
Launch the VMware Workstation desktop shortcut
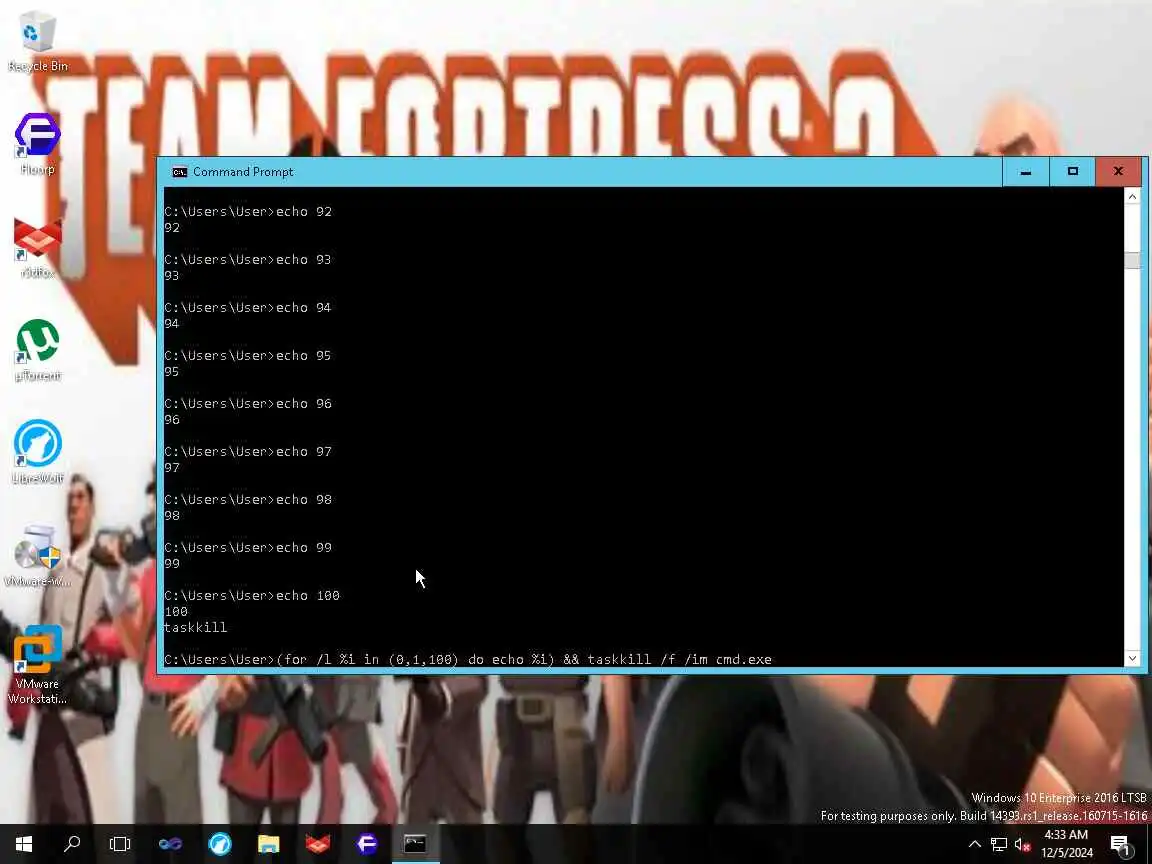click(37, 665)
